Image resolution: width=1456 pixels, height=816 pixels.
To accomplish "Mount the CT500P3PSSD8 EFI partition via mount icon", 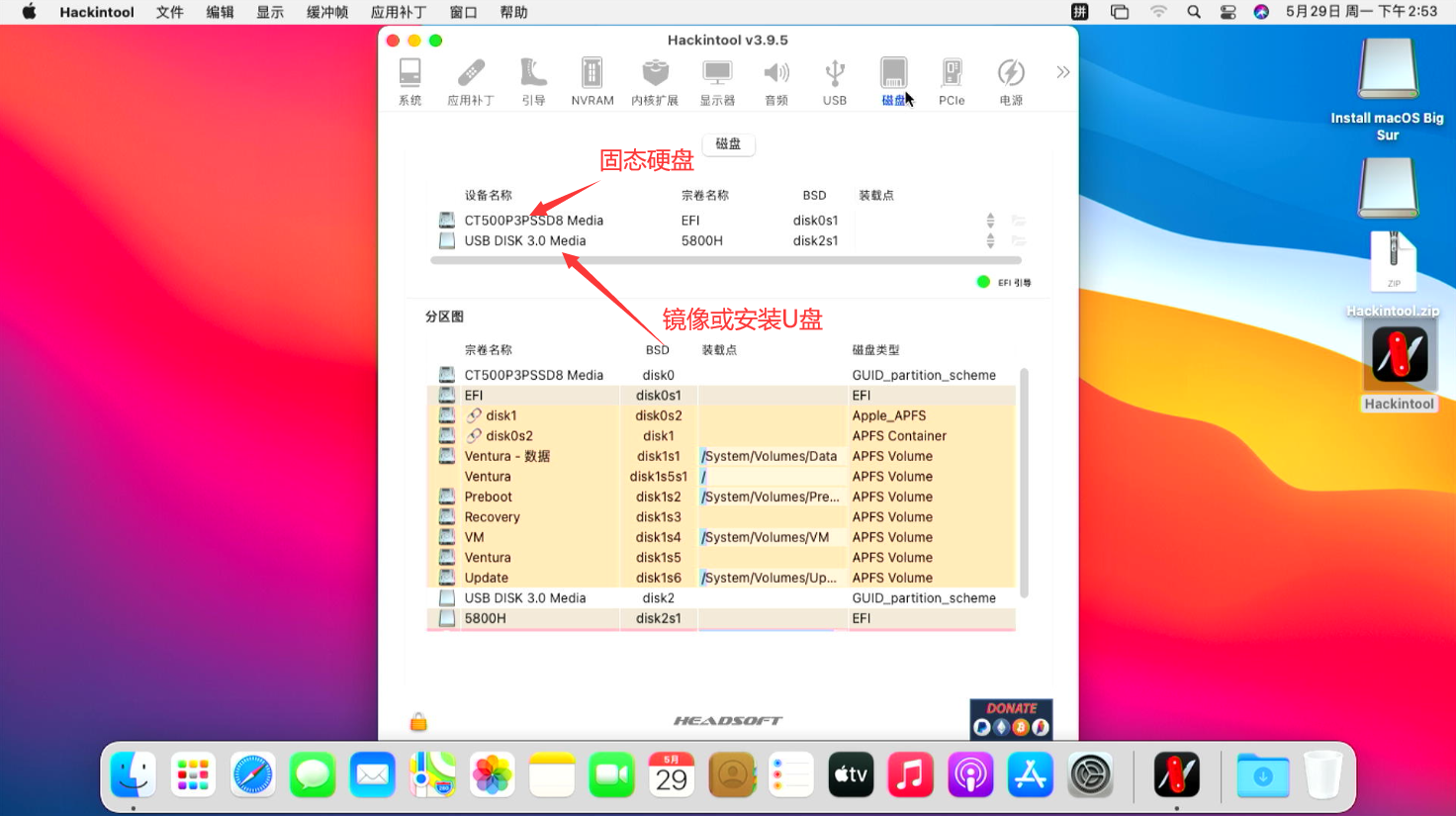I will (x=990, y=221).
